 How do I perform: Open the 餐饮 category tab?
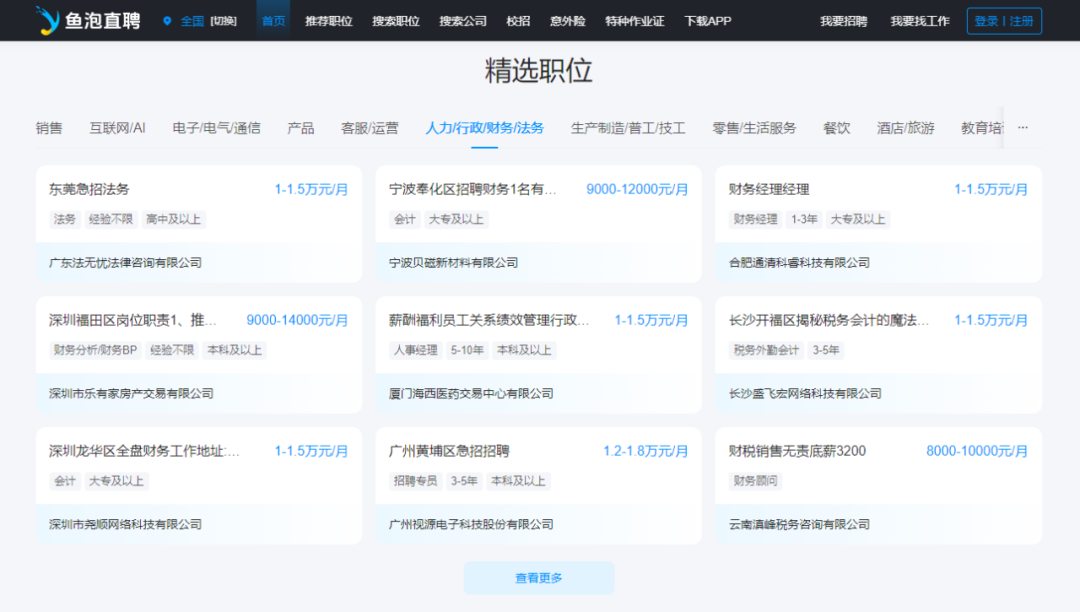point(836,128)
